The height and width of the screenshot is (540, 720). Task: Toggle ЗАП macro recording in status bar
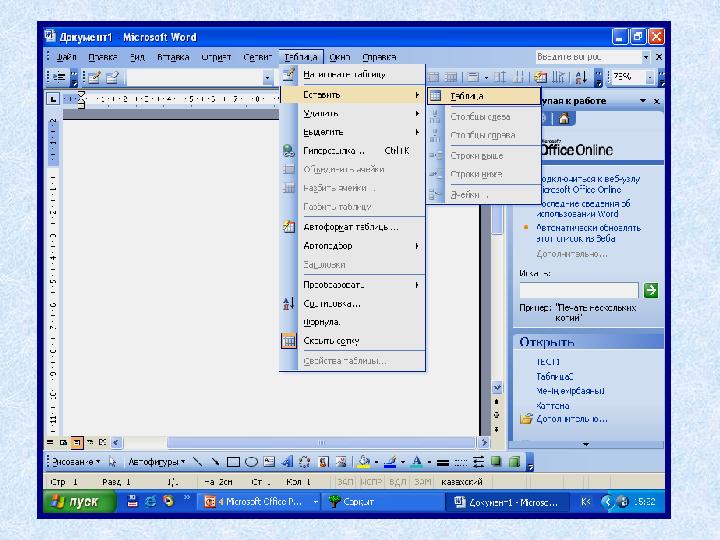click(x=345, y=482)
